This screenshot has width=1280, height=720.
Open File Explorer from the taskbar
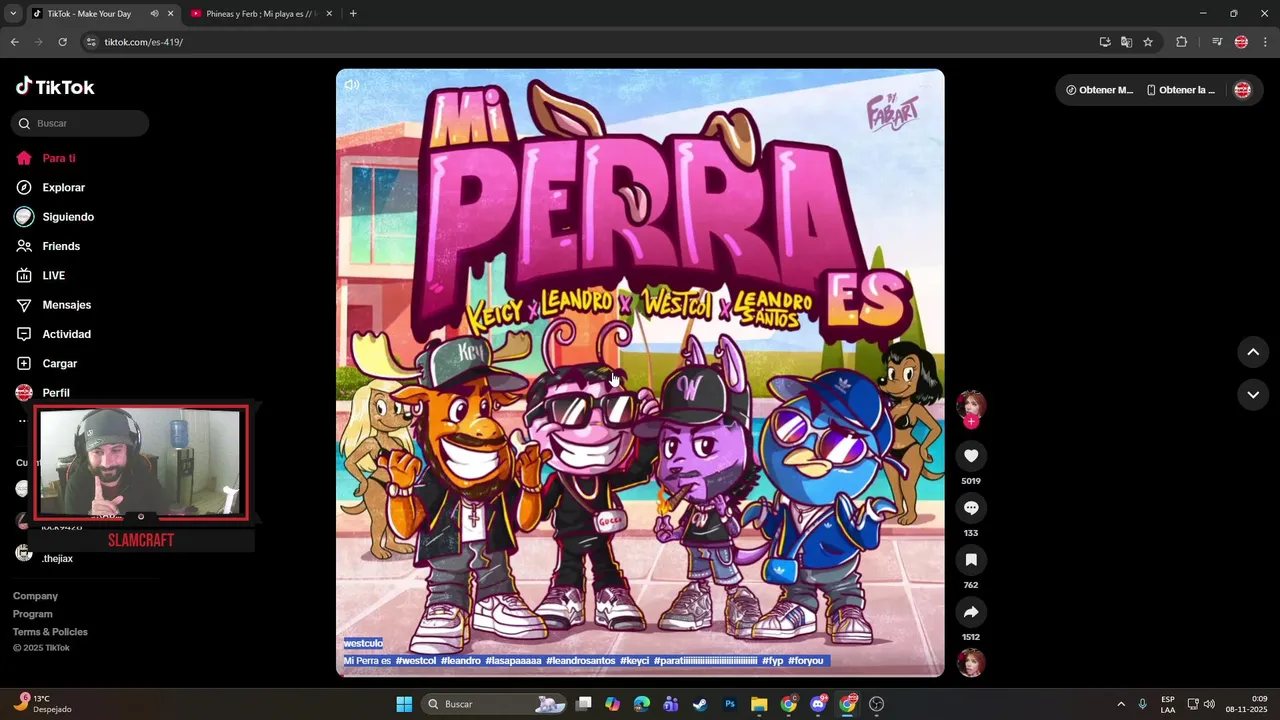point(759,704)
